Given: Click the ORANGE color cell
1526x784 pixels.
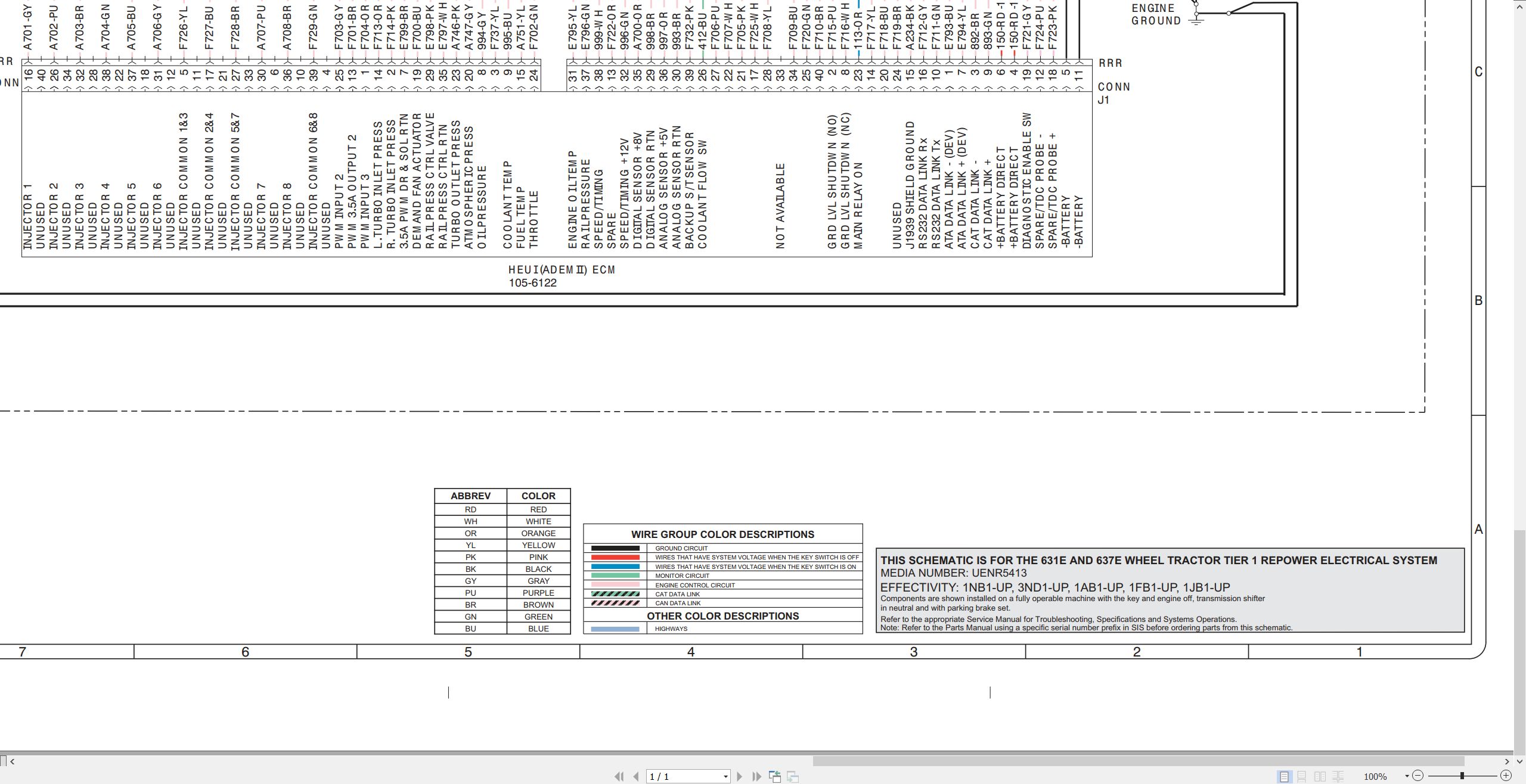Looking at the screenshot, I should [538, 533].
